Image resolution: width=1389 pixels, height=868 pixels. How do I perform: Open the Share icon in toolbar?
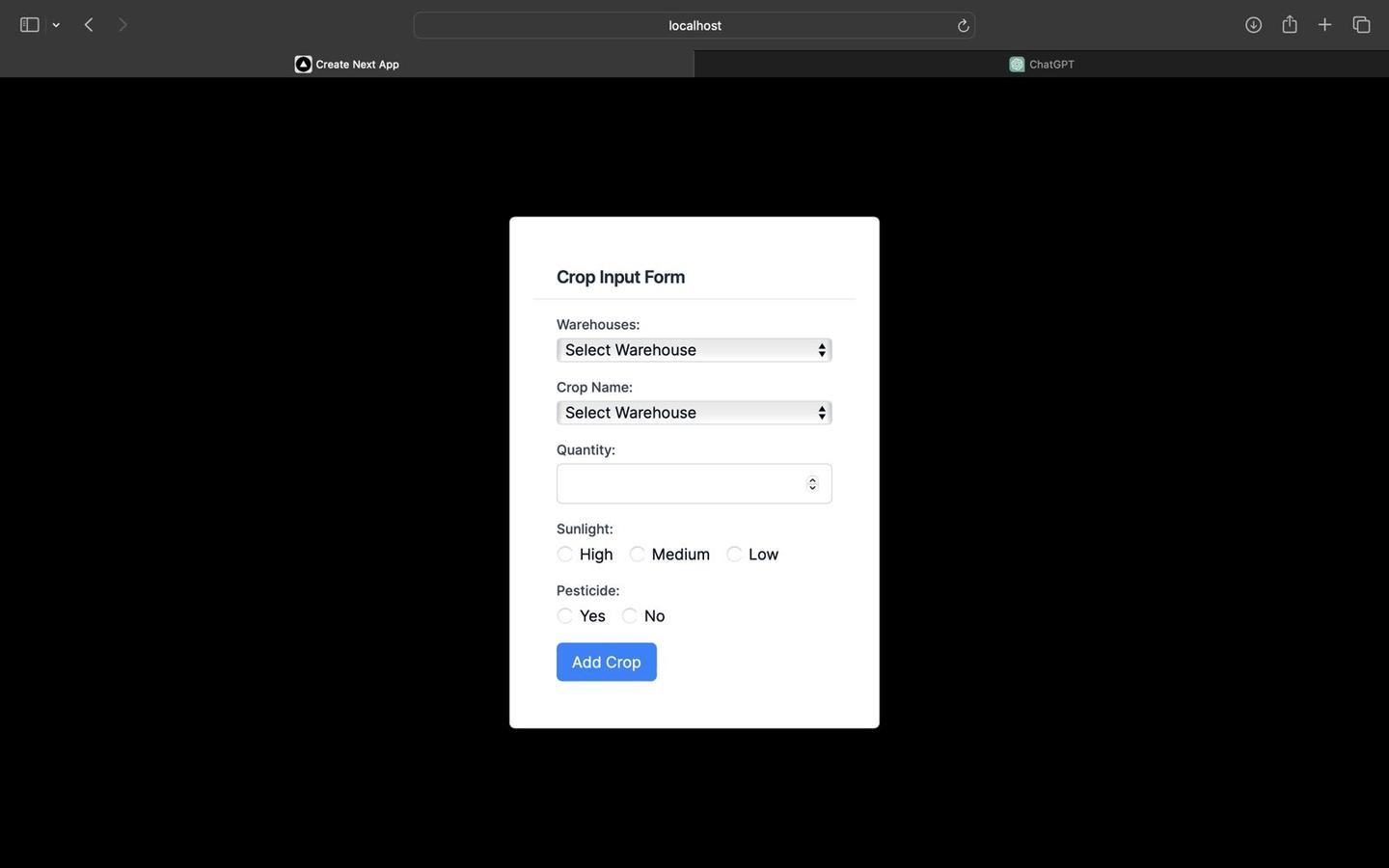(1290, 24)
